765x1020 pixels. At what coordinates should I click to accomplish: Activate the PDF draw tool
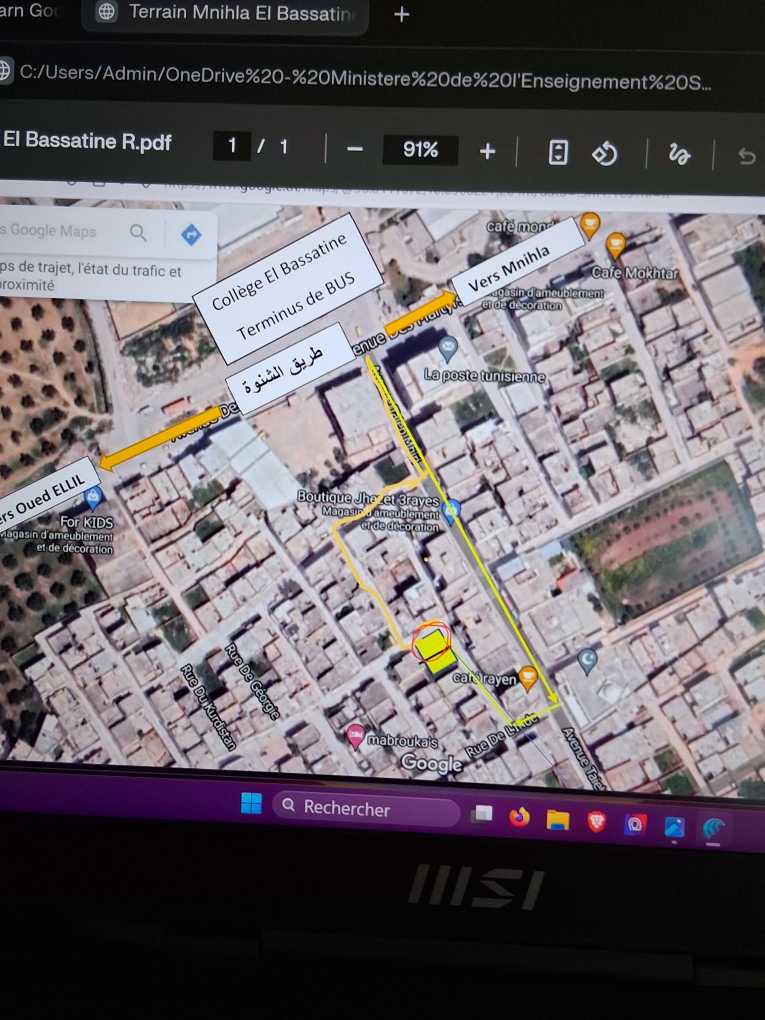click(679, 155)
